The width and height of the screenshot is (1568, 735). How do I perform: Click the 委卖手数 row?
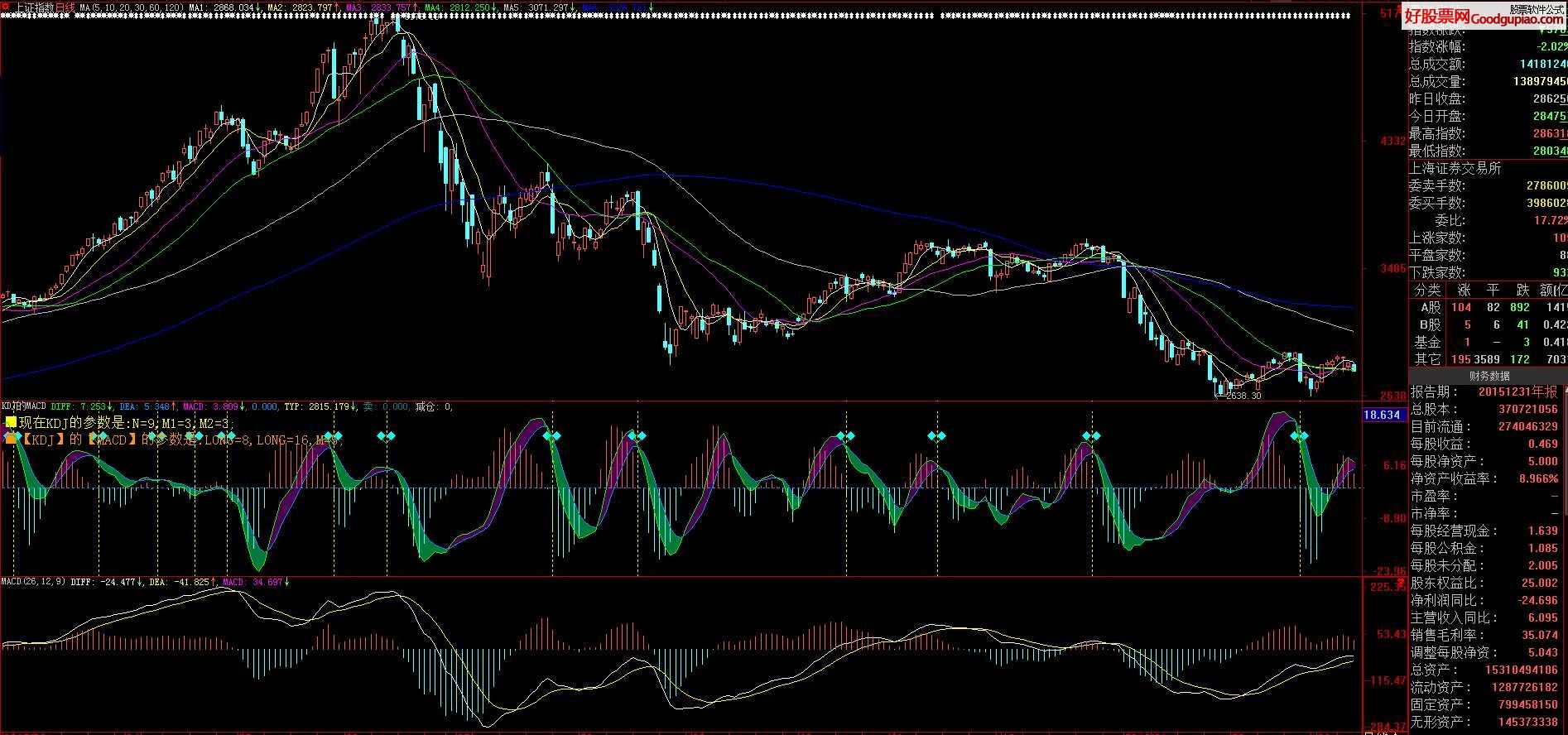click(x=1489, y=186)
